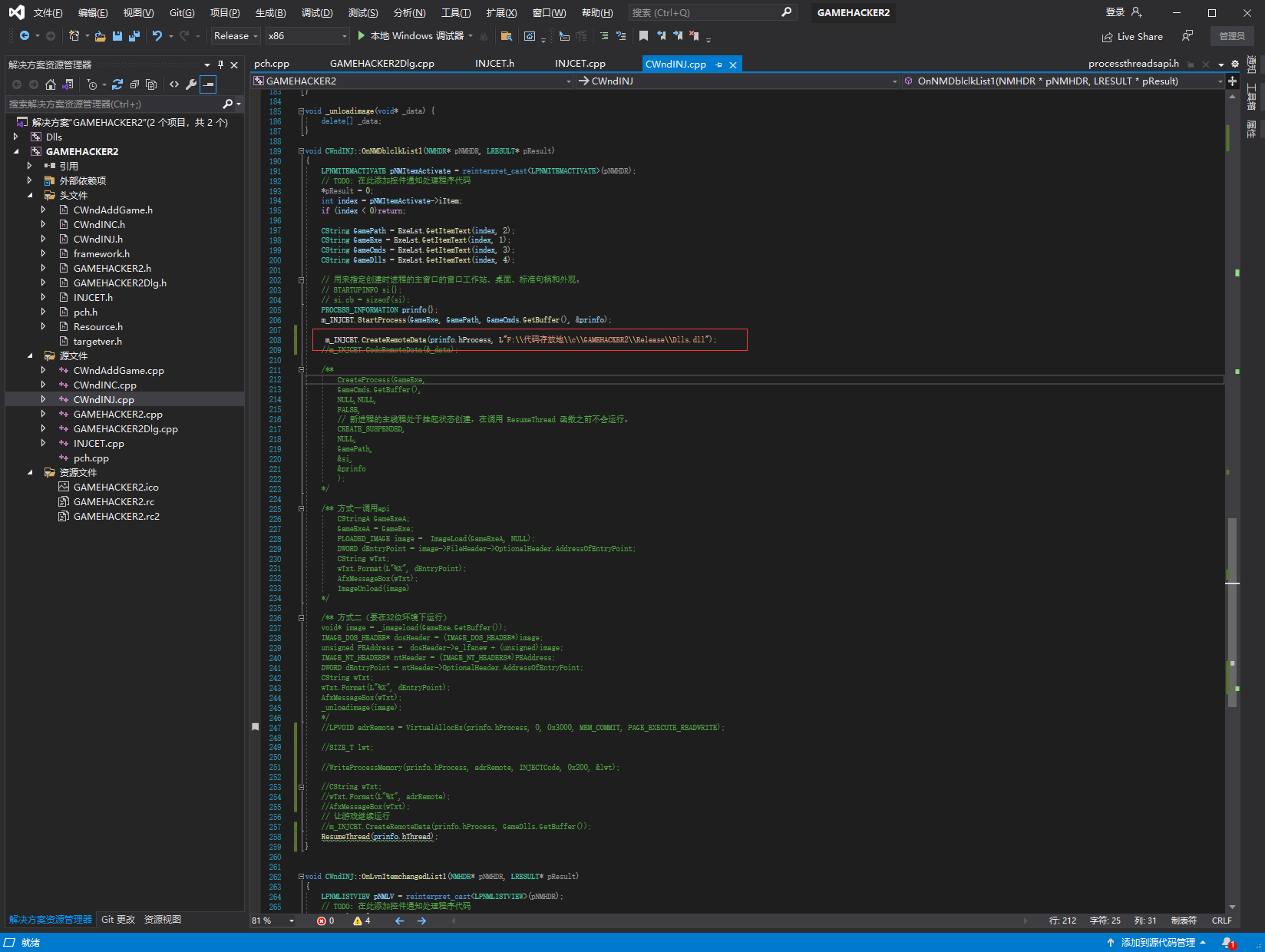
Task: Open the Release configuration dropdown
Action: pyautogui.click(x=236, y=36)
